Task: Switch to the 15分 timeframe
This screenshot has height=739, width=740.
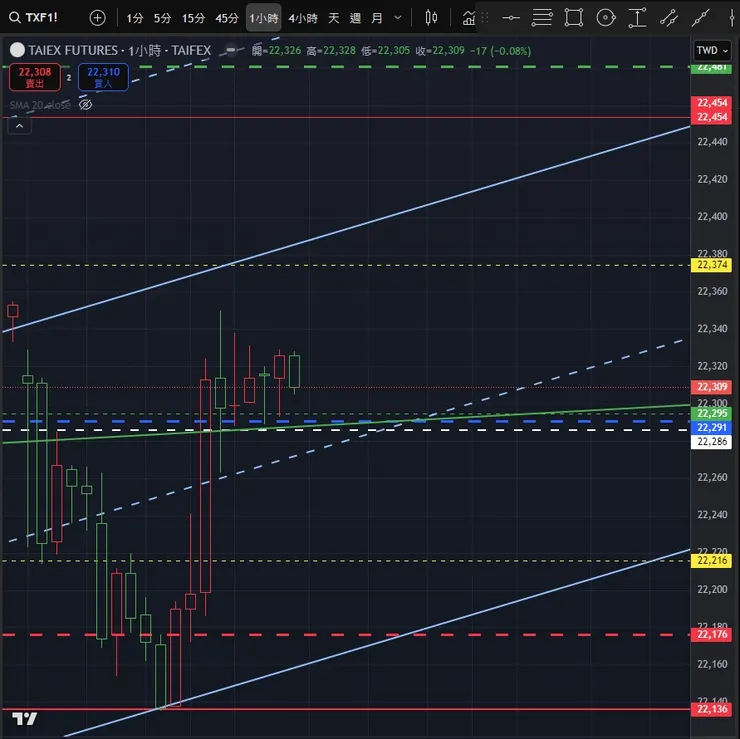Action: (193, 18)
